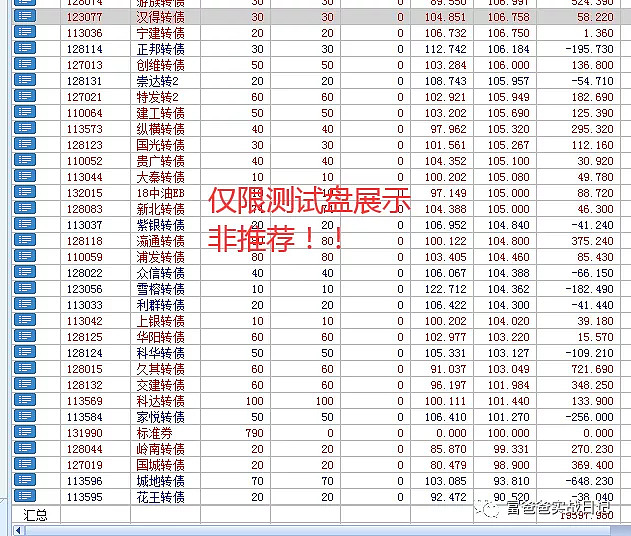
Task: Select name cell 建工转债
Action: coord(160,113)
